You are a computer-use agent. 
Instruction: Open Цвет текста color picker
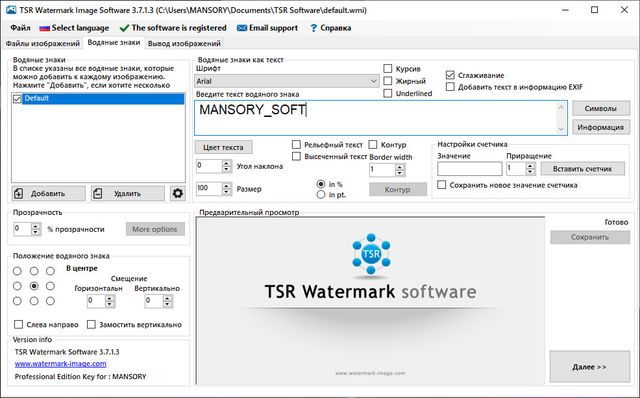pyautogui.click(x=223, y=147)
